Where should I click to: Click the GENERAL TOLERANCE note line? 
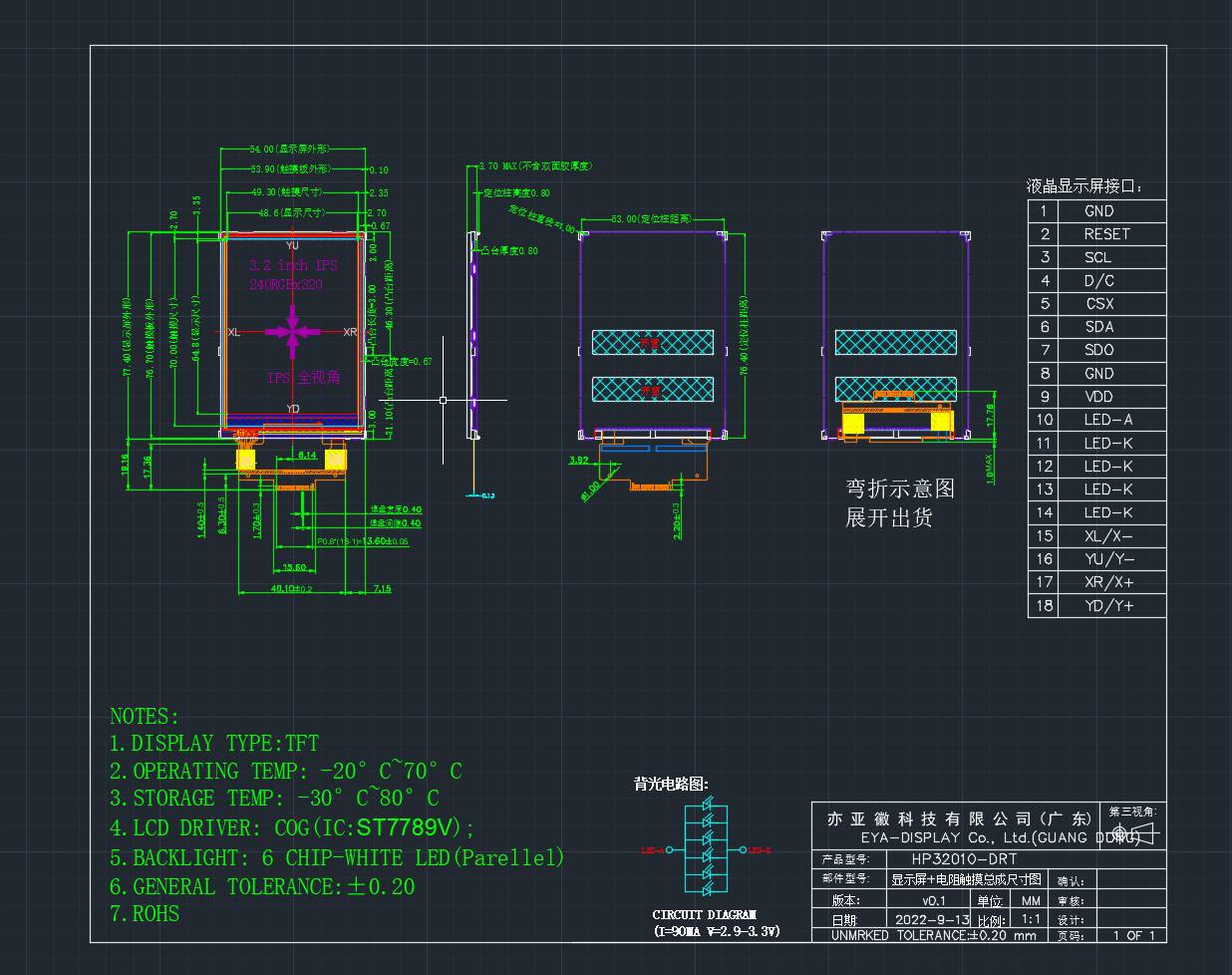click(262, 886)
